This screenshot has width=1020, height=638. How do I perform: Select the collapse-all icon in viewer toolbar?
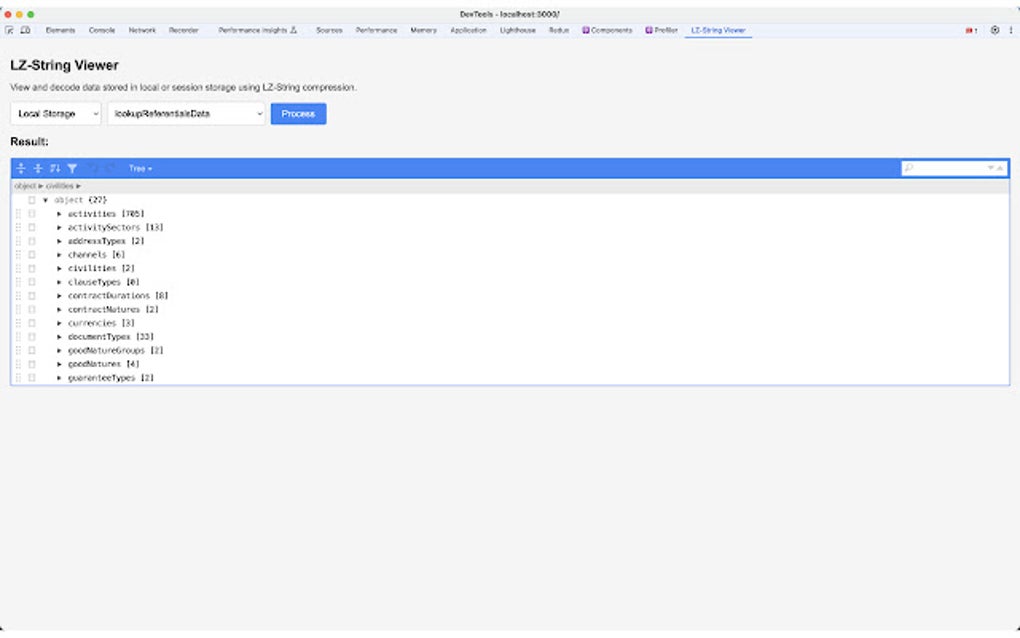pos(37,168)
